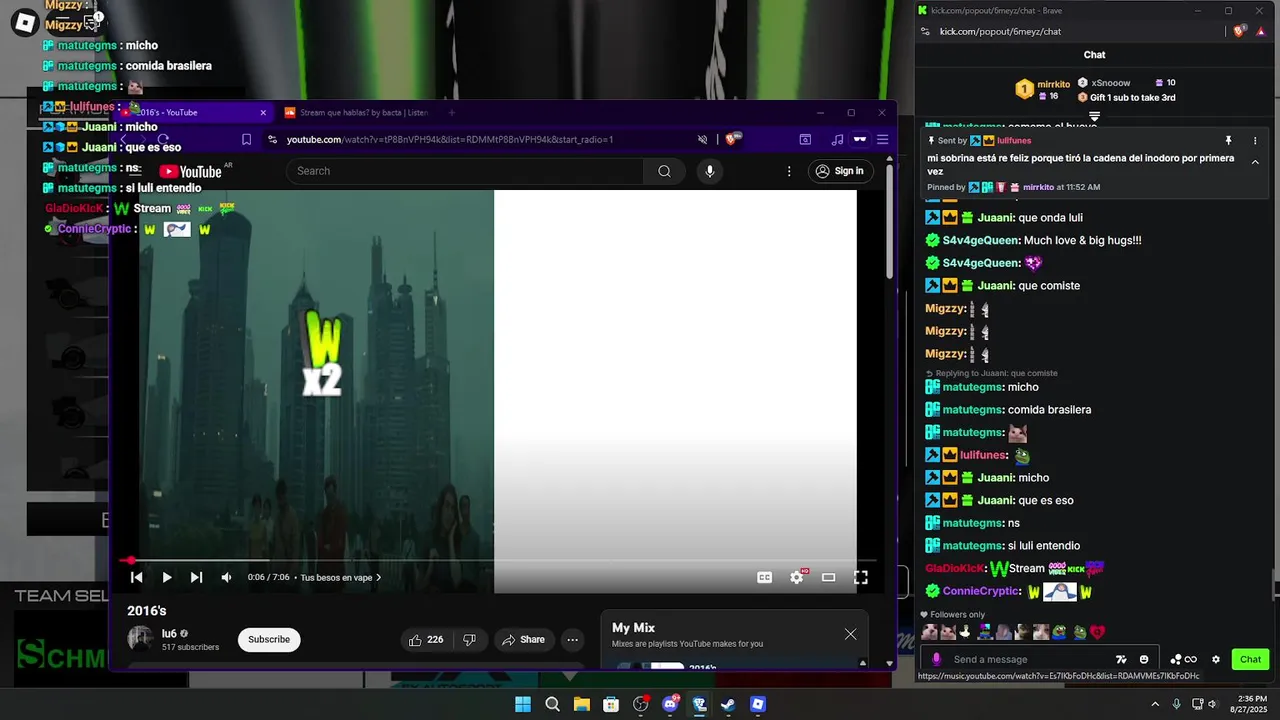The width and height of the screenshot is (1280, 720).
Task: Go to YouTube home via logo
Action: coord(190,172)
